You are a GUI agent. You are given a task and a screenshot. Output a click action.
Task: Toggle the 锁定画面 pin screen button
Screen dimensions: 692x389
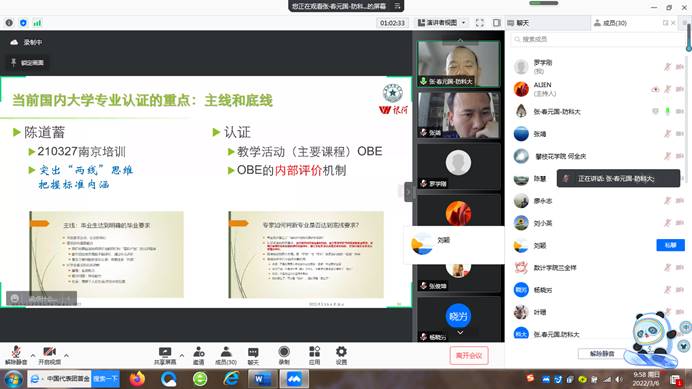(x=27, y=63)
